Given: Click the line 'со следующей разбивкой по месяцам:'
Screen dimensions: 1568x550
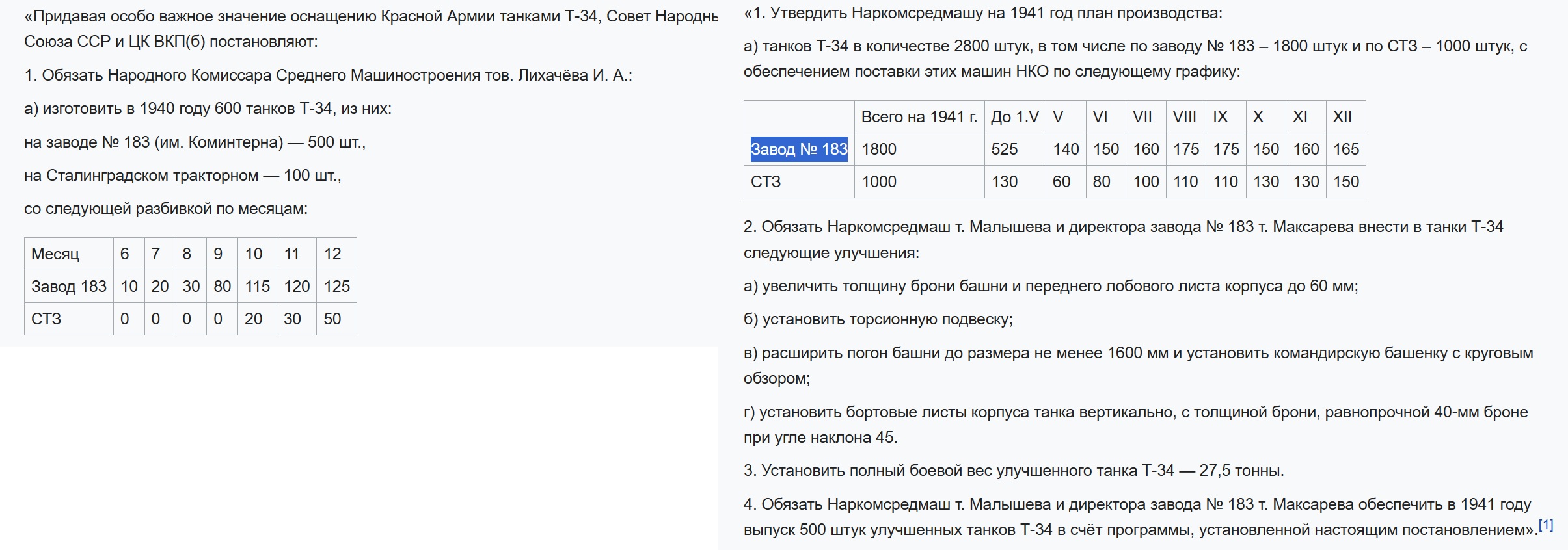Looking at the screenshot, I should [166, 209].
